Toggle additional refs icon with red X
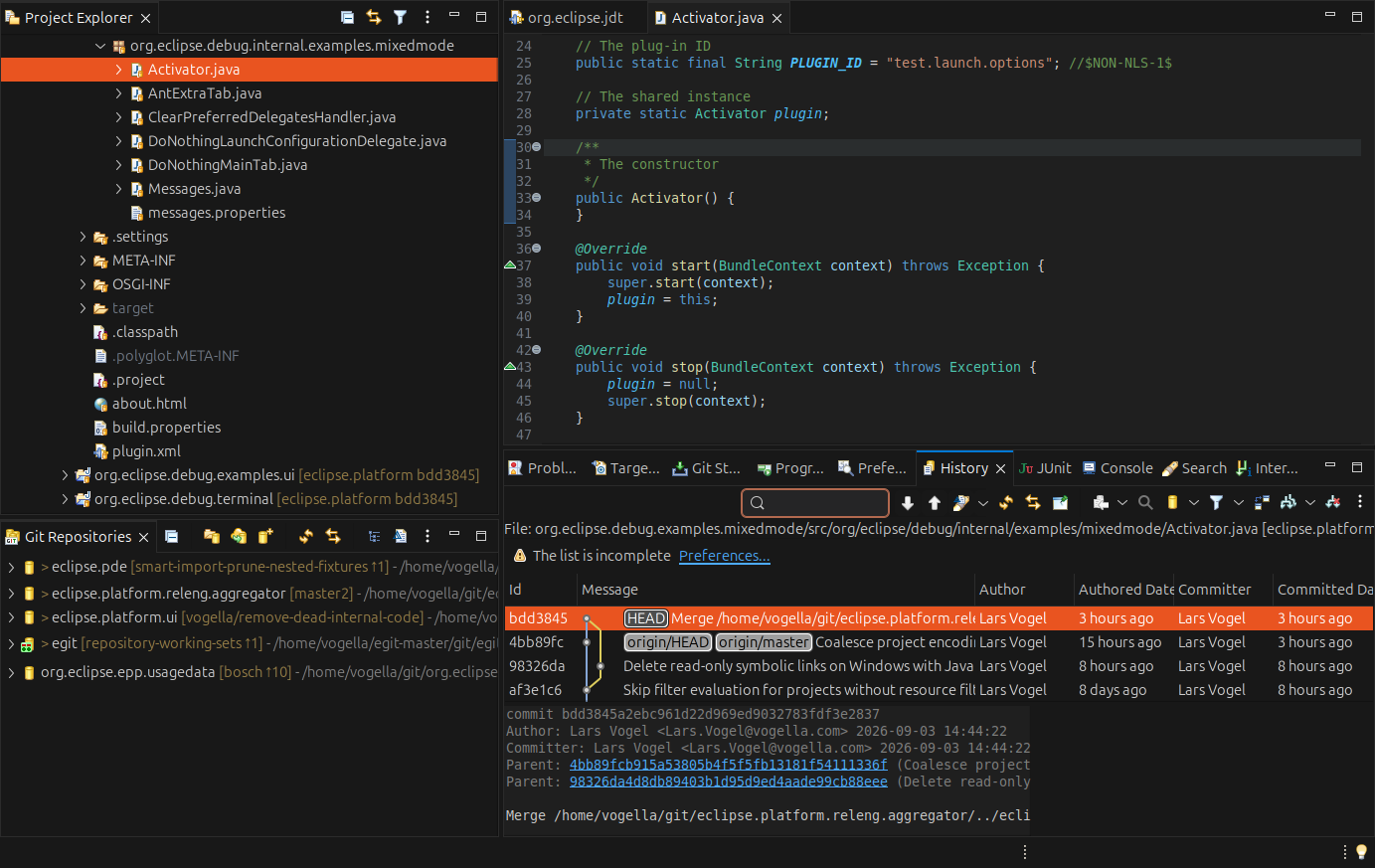 click(1333, 503)
